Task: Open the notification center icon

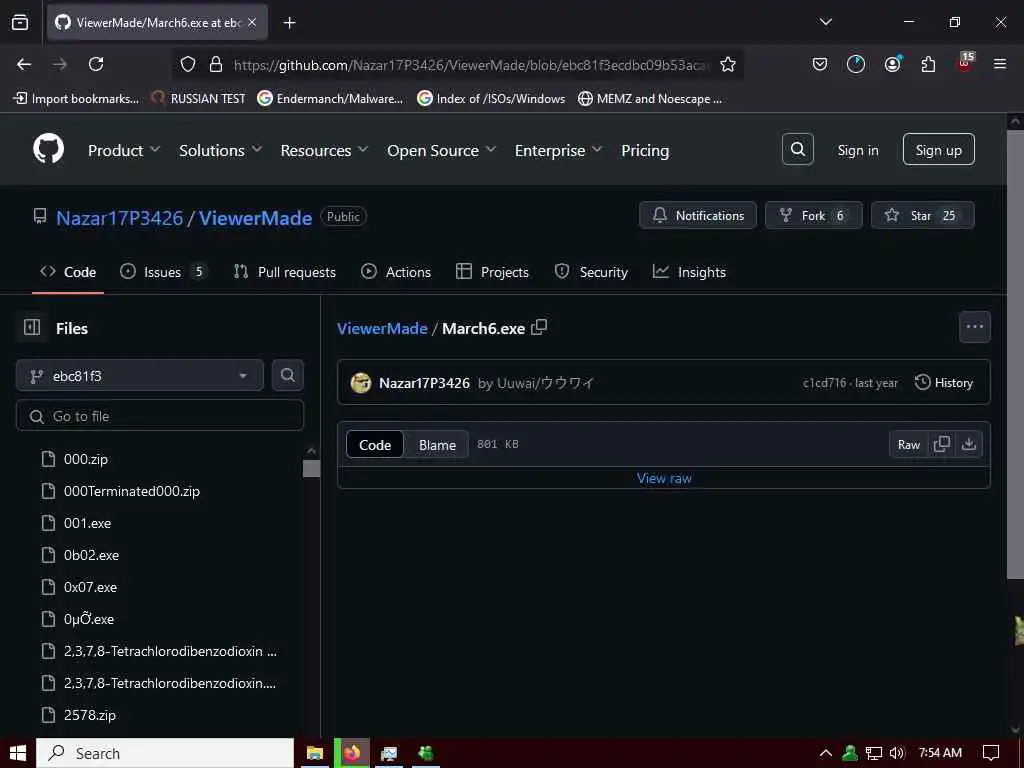Action: click(991, 753)
